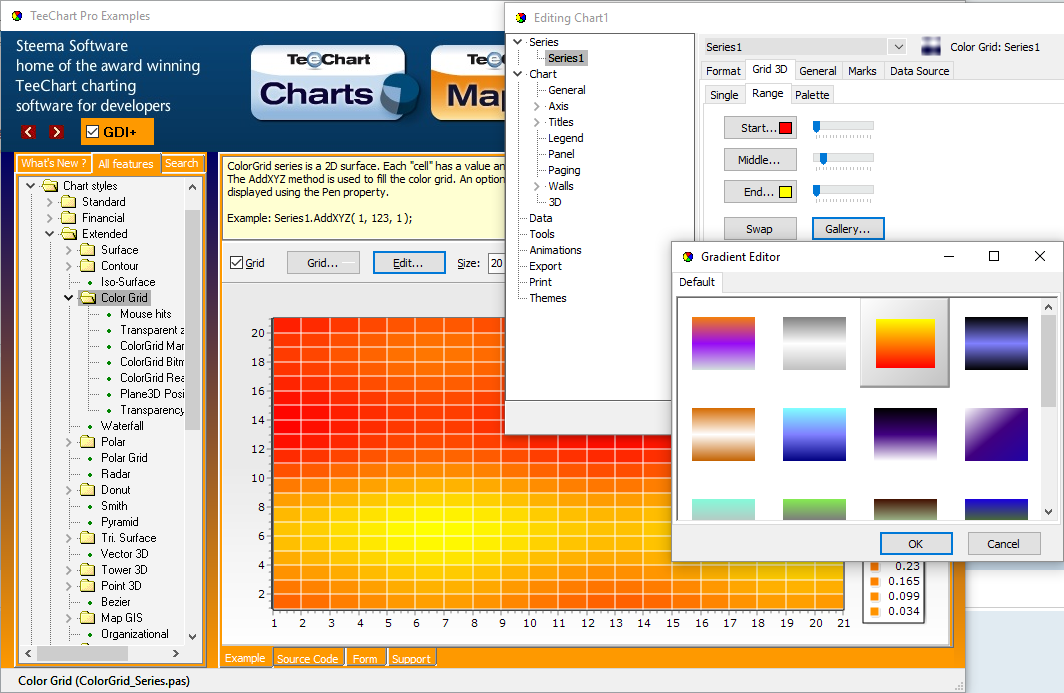Select the silver gray gradient thumbnail
The width and height of the screenshot is (1064, 693).
(x=814, y=343)
